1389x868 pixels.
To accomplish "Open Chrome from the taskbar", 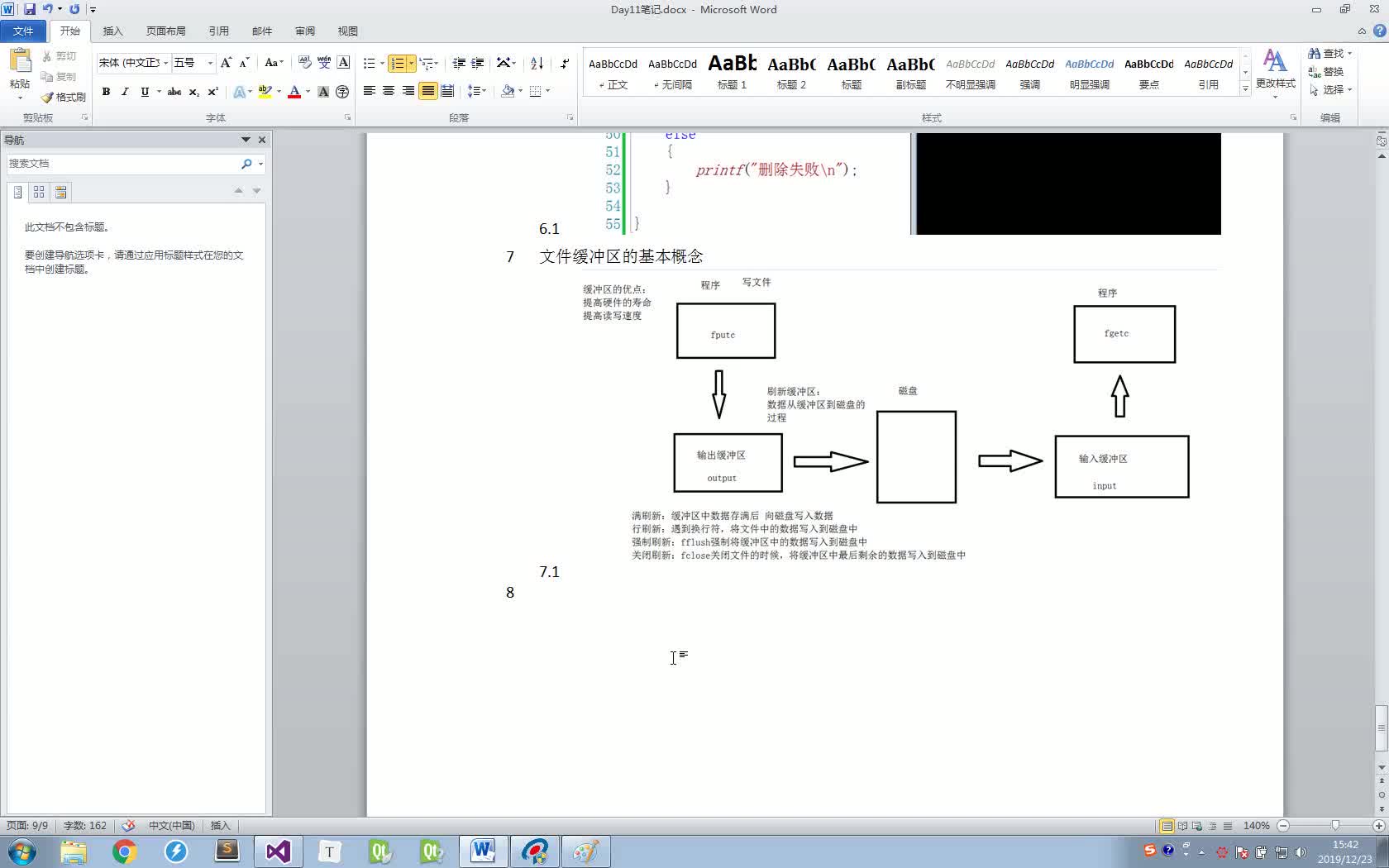I will [x=124, y=851].
